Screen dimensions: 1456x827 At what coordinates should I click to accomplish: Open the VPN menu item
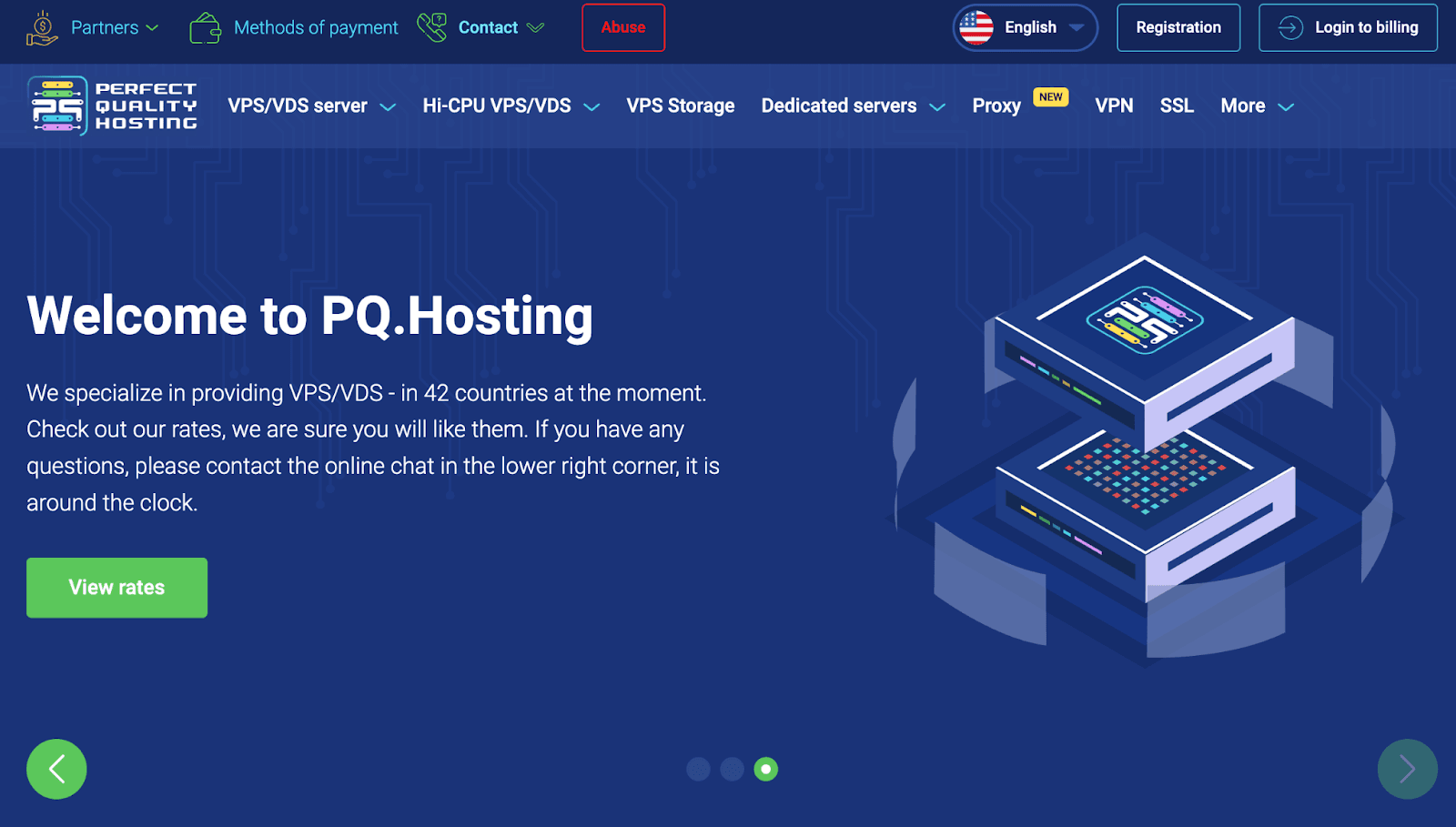coord(1114,106)
